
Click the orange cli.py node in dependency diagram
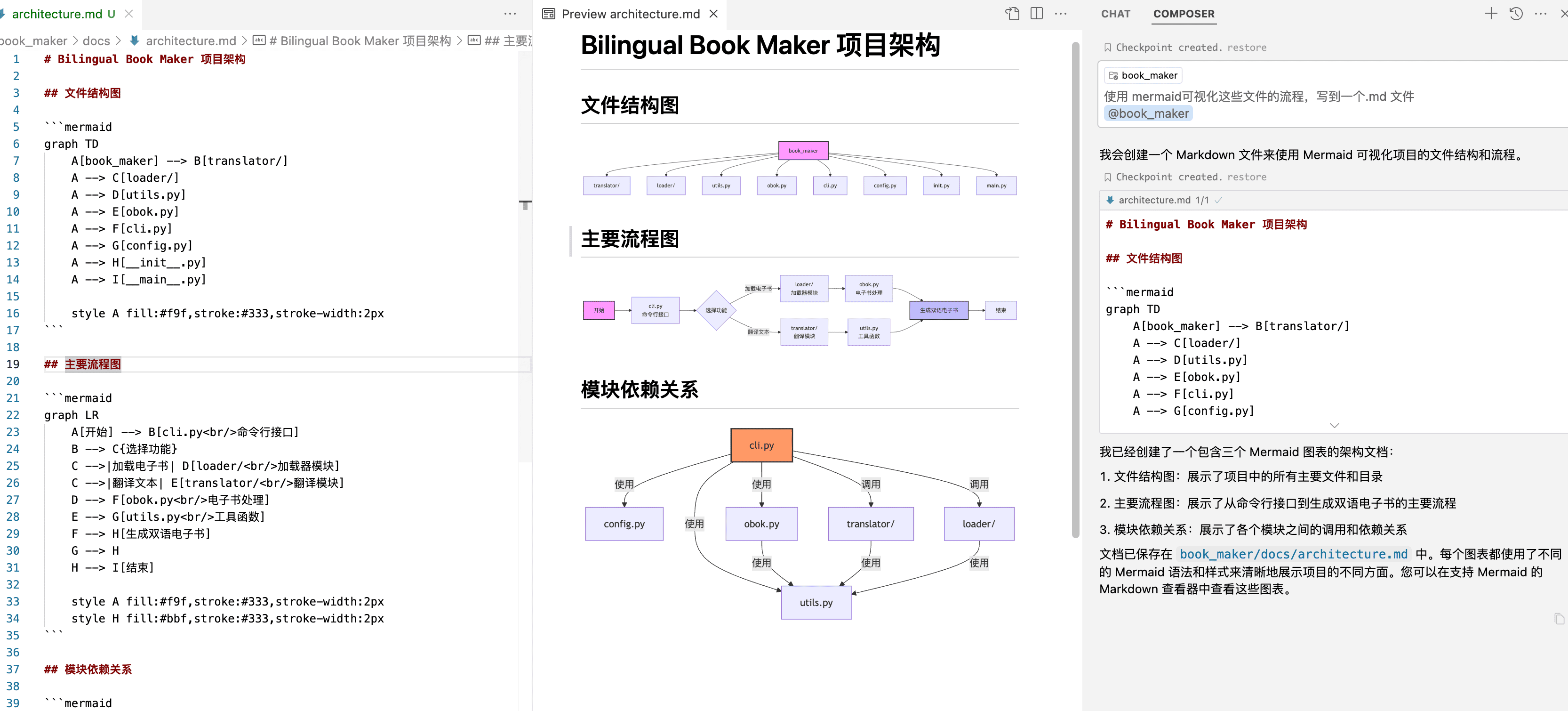(x=761, y=445)
